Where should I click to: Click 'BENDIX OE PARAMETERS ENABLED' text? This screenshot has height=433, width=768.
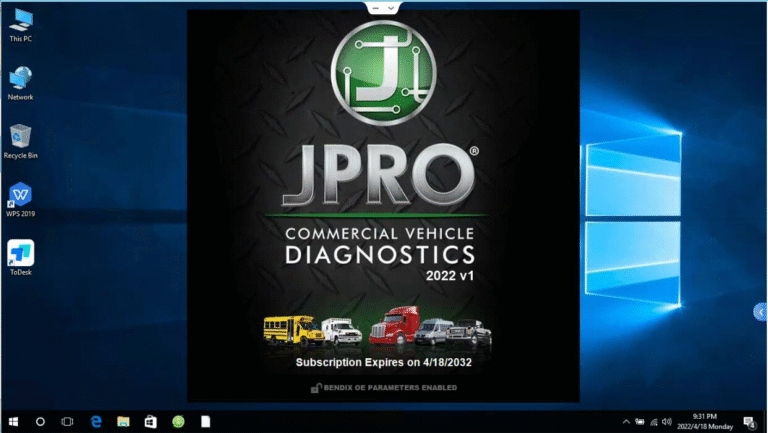point(390,388)
